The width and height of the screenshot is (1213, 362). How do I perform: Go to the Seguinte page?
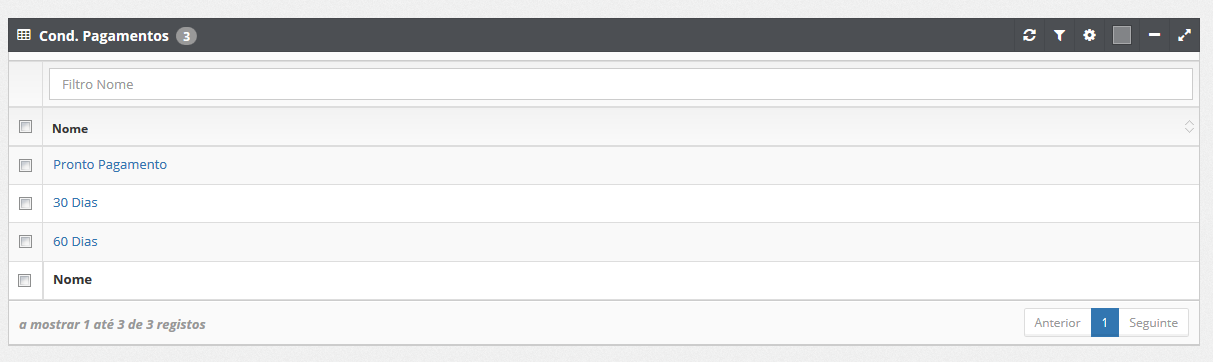(1154, 323)
